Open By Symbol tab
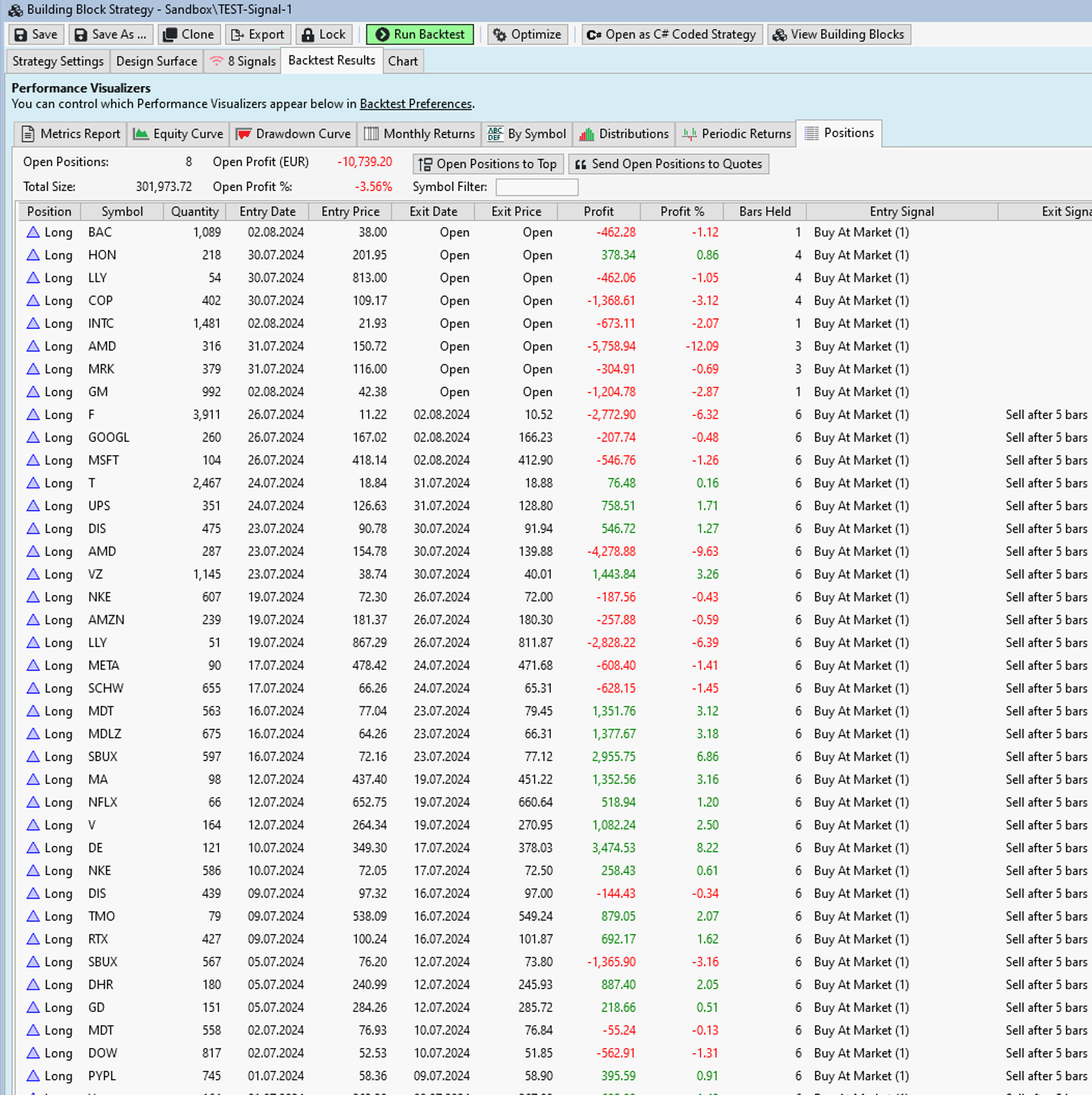This screenshot has height=1095, width=1092. tap(527, 134)
